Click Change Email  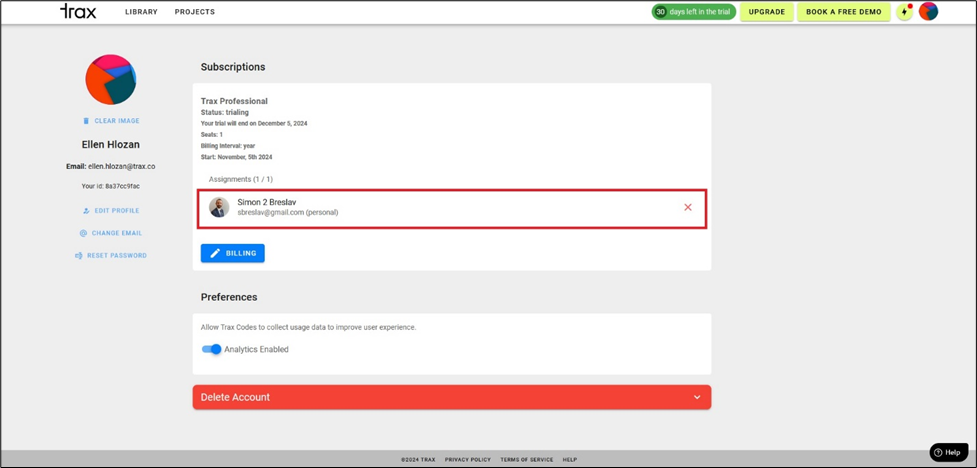coord(111,233)
